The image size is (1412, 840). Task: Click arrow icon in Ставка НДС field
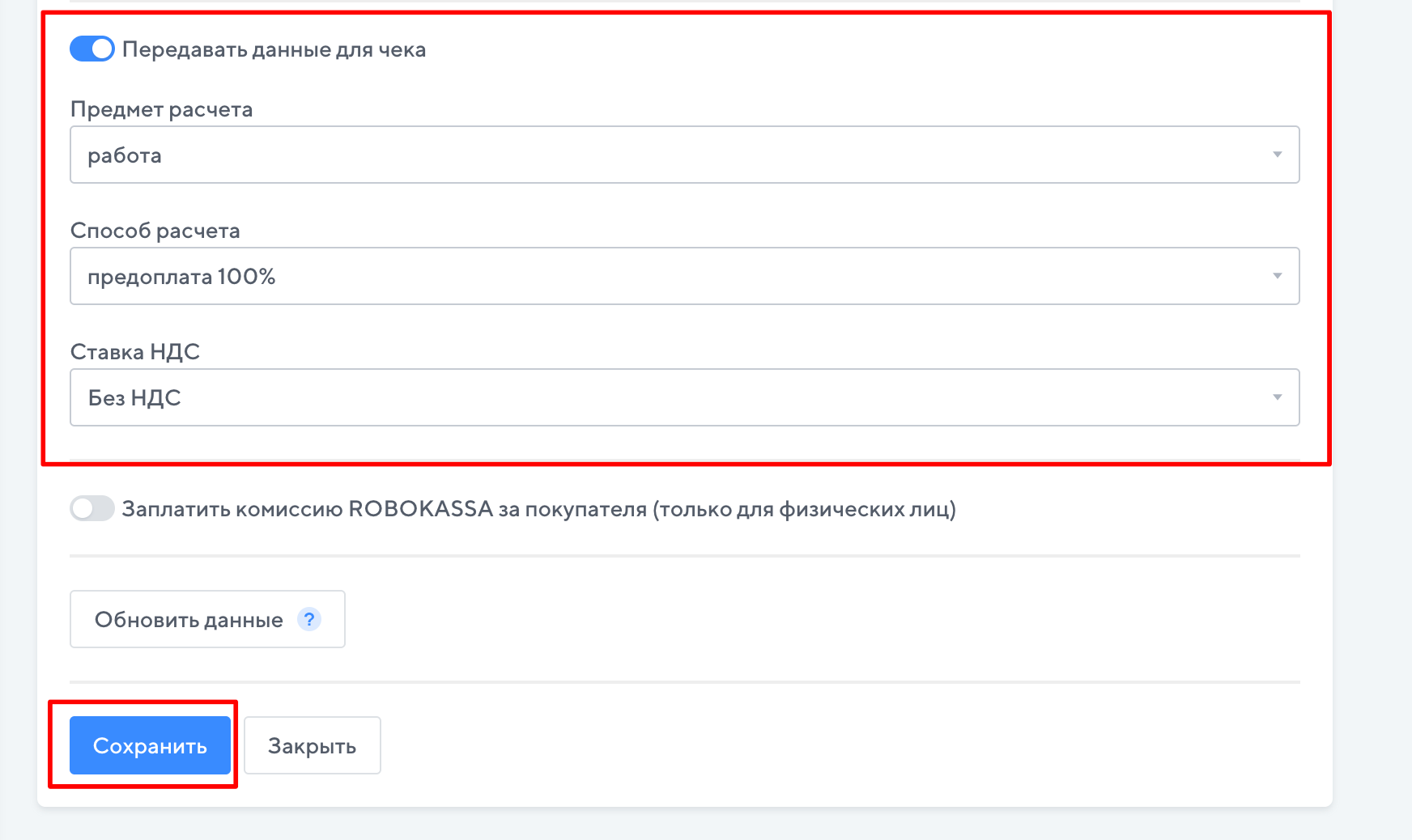(1277, 397)
